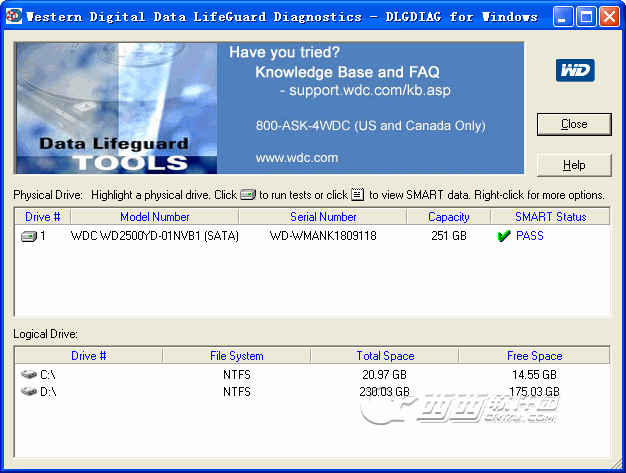Select the C:\ logical drive row label
The image size is (626, 473).
click(48, 375)
